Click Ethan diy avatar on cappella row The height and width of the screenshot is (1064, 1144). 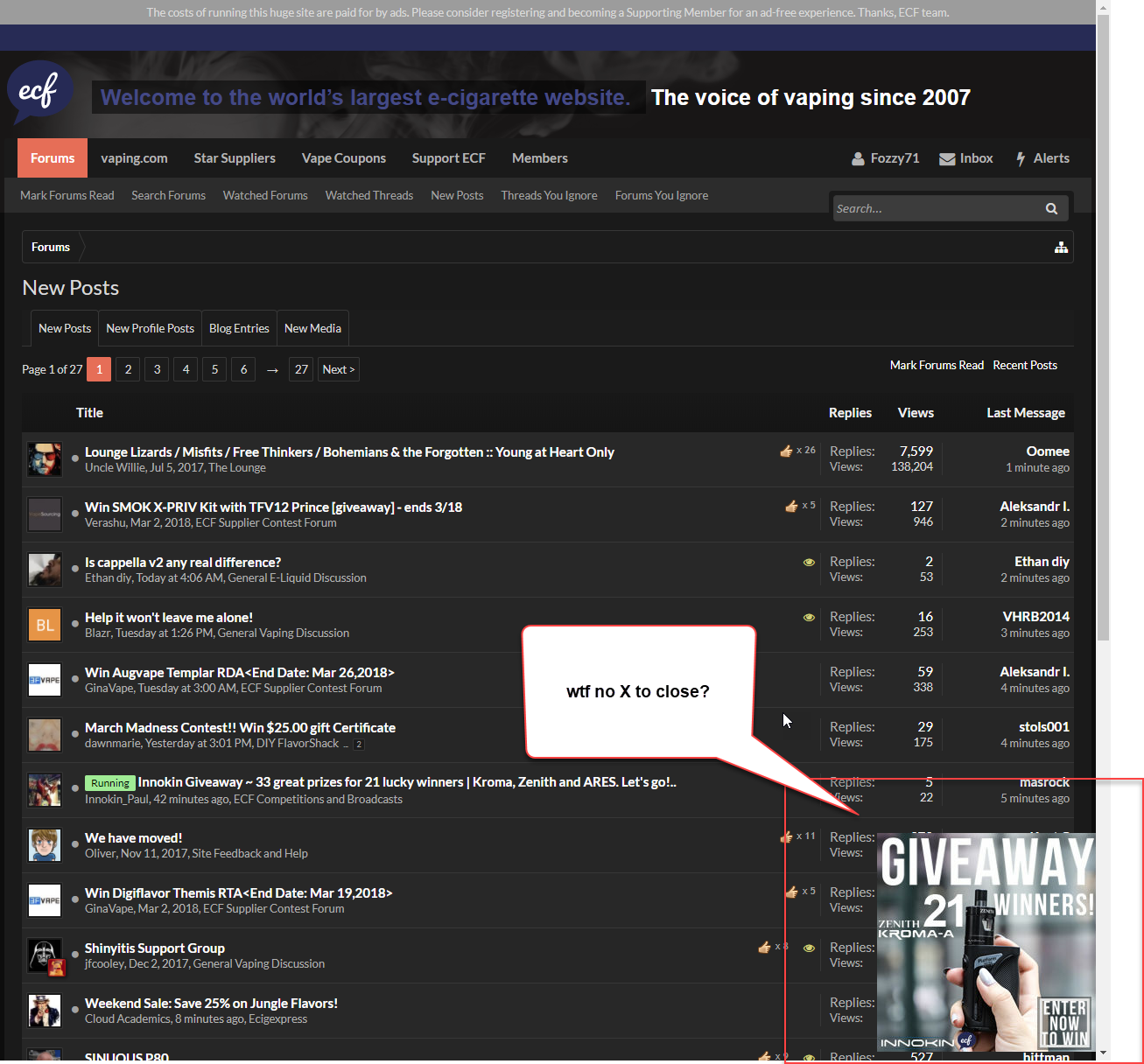click(x=45, y=570)
